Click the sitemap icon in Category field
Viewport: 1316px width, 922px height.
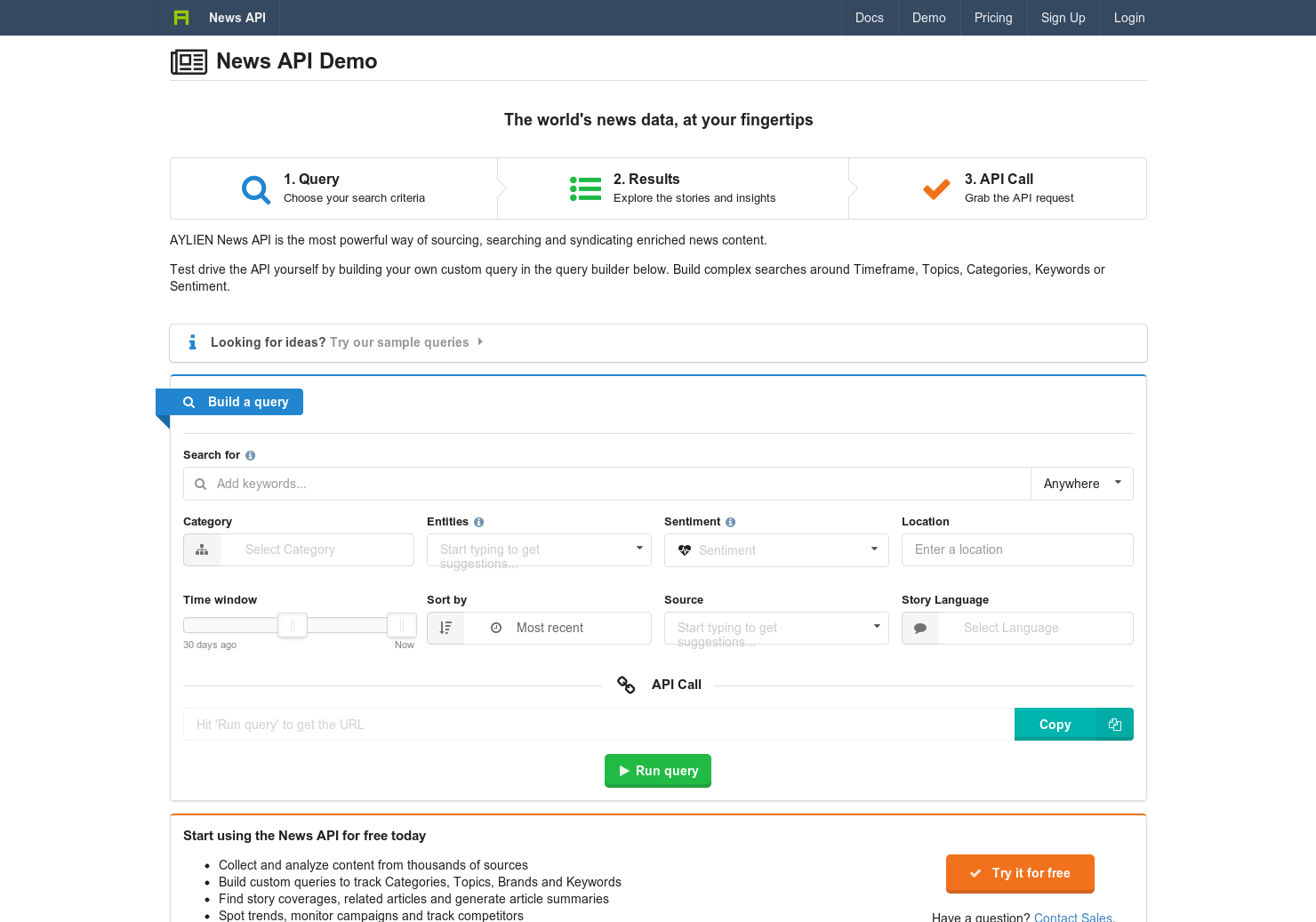(x=202, y=549)
